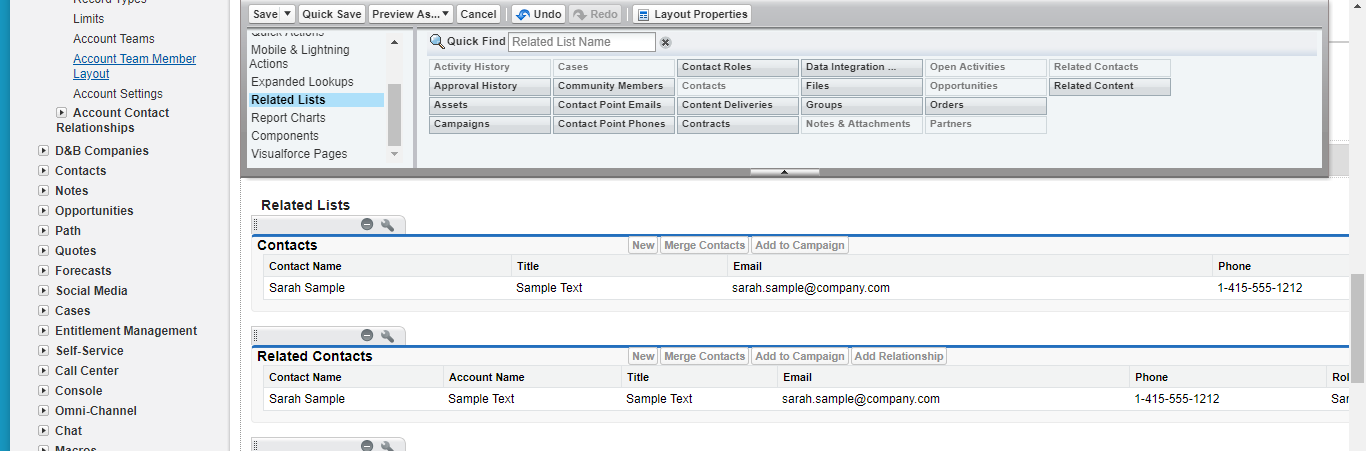Click the Undo button

tap(538, 14)
